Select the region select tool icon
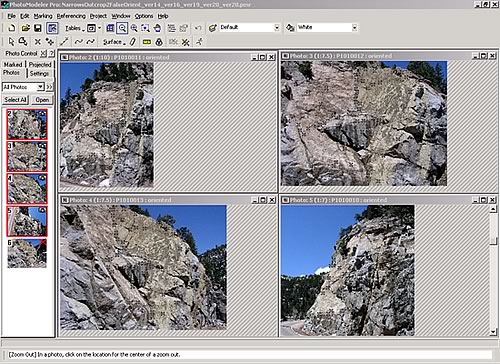Screen dimensions: 500x364 [x=23, y=42]
